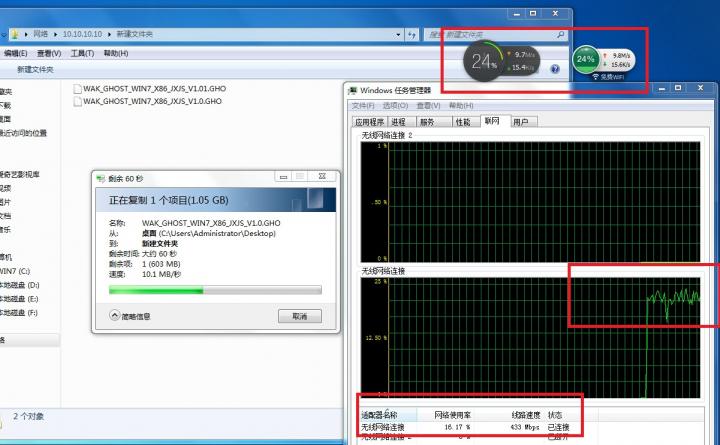Click file icon of V1.0.GHO
720x445 pixels.
pyautogui.click(x=78, y=101)
